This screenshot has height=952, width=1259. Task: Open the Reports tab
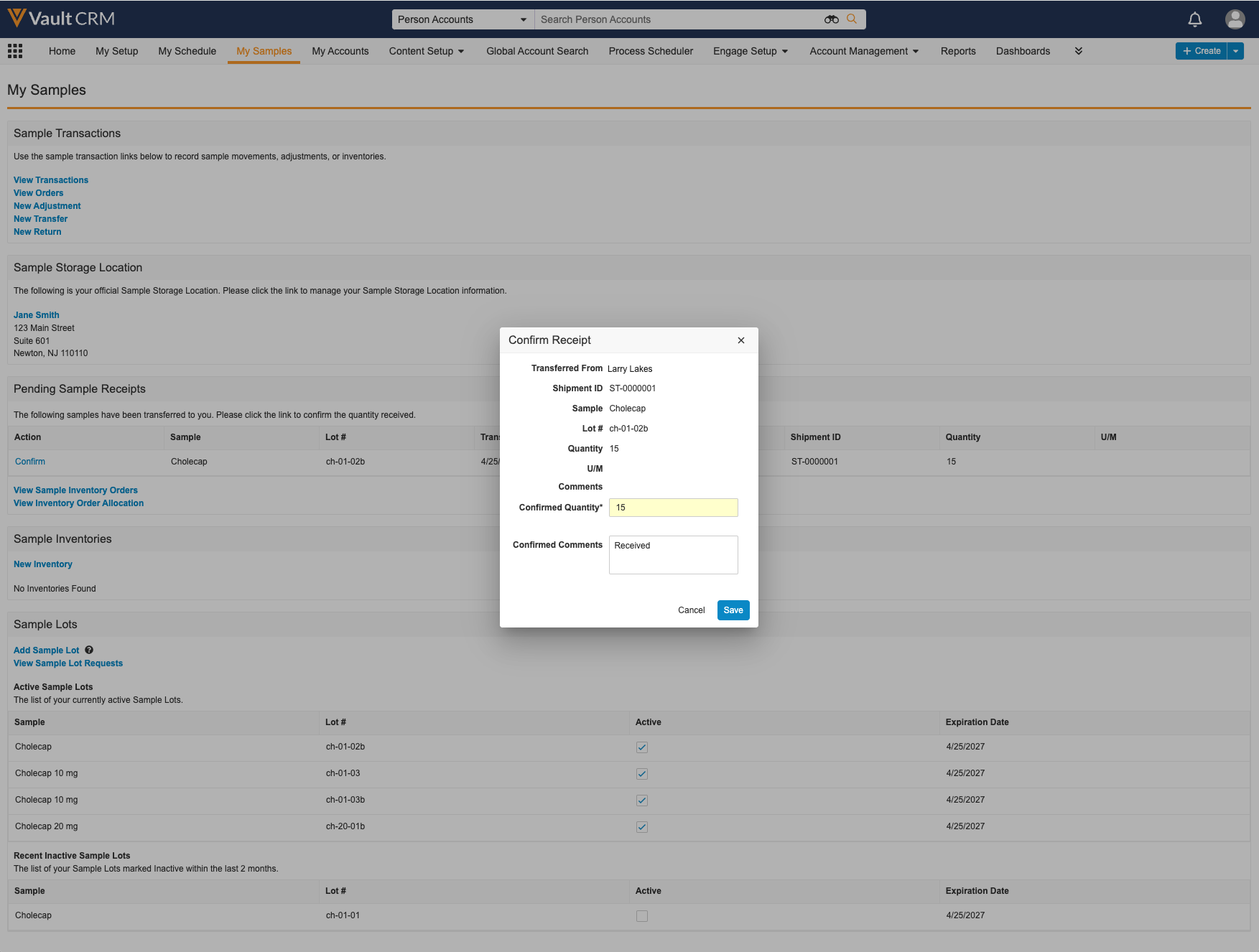click(x=958, y=51)
